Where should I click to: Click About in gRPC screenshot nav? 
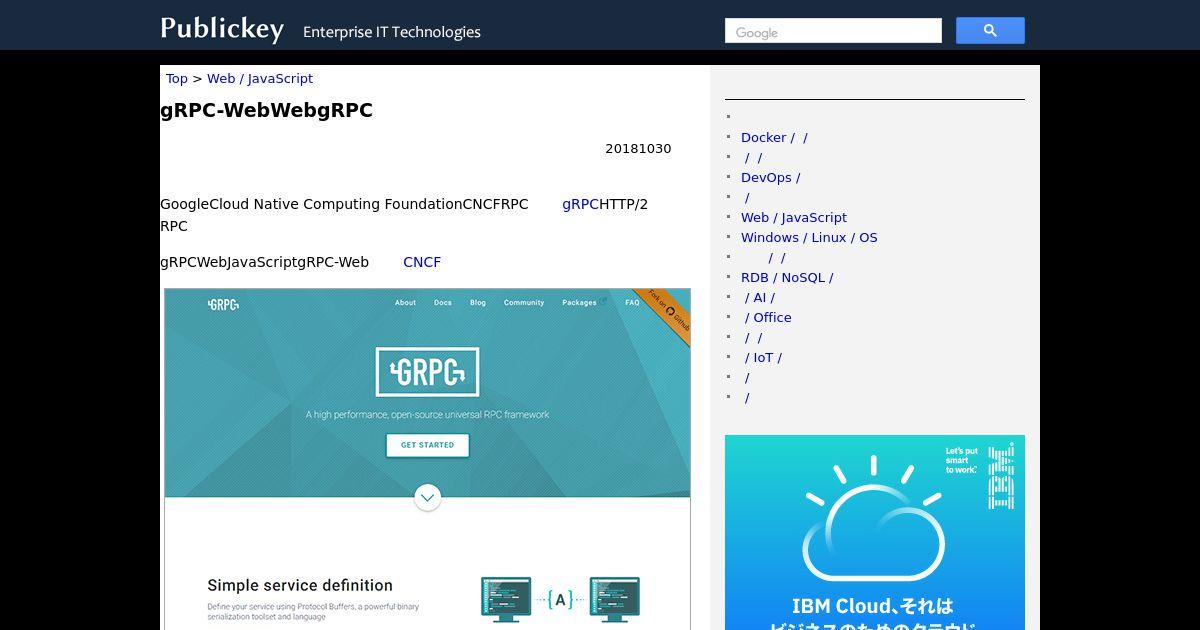tap(405, 303)
